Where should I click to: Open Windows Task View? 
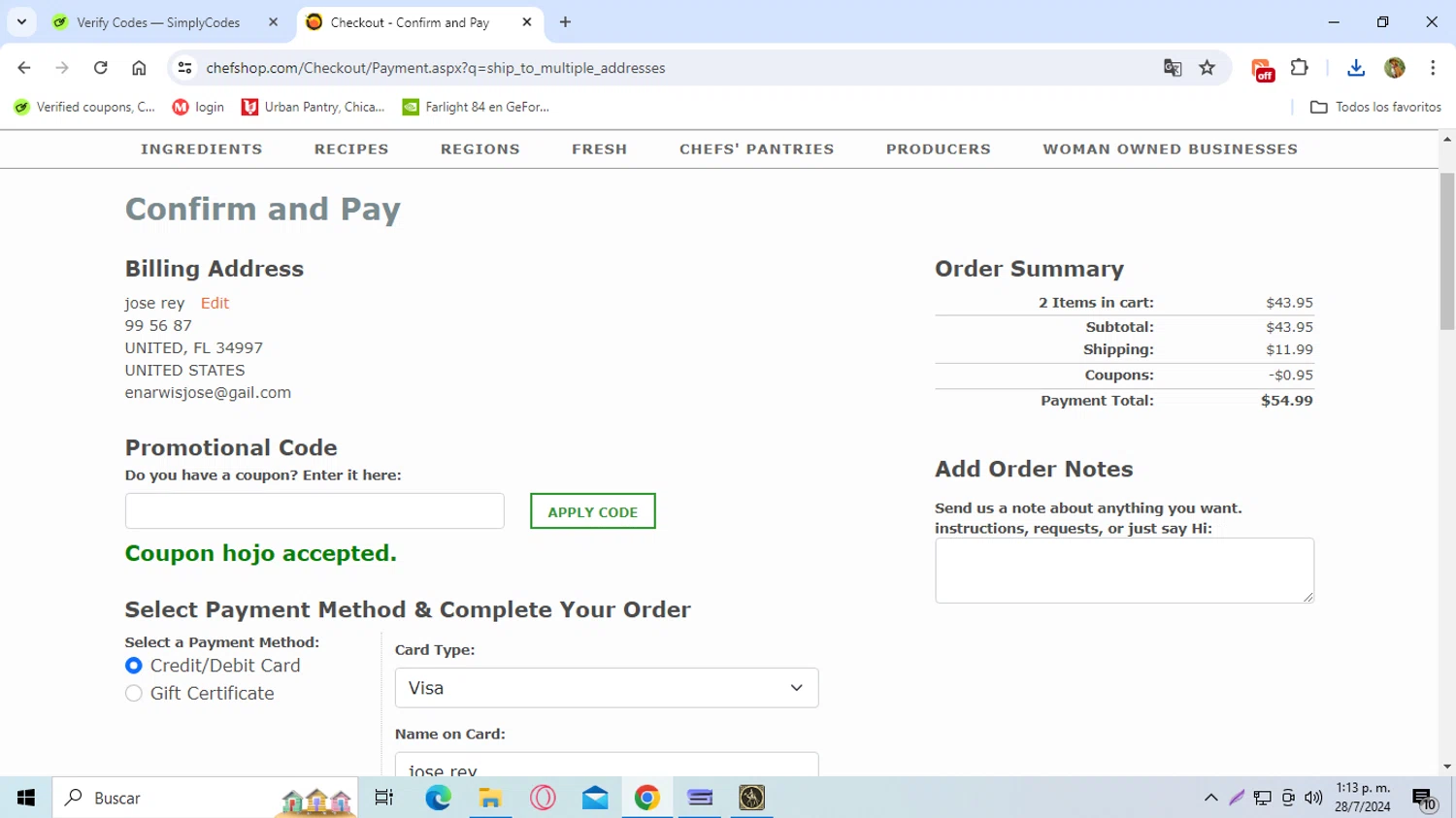[384, 798]
